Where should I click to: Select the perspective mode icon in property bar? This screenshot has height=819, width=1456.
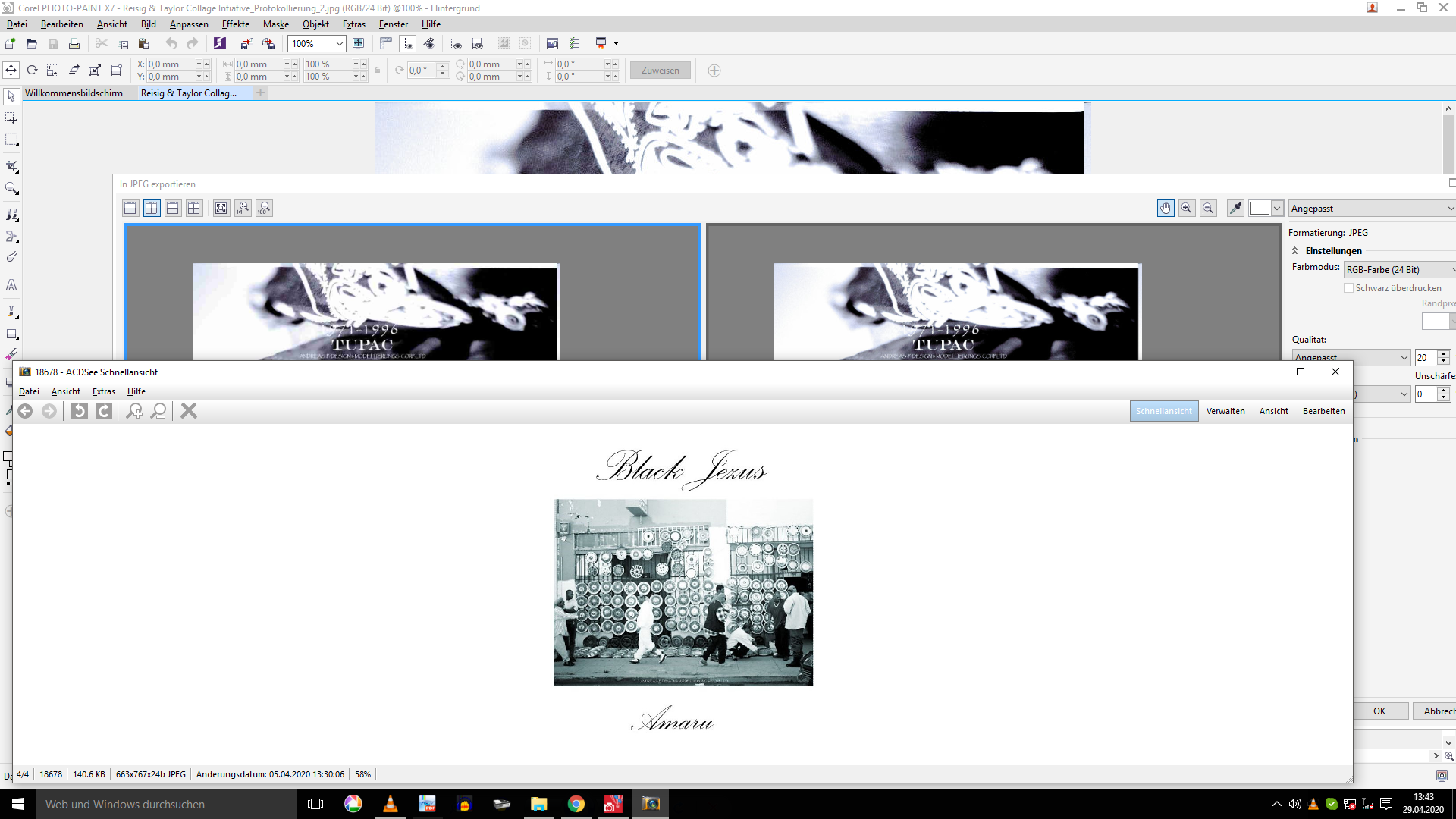point(116,71)
